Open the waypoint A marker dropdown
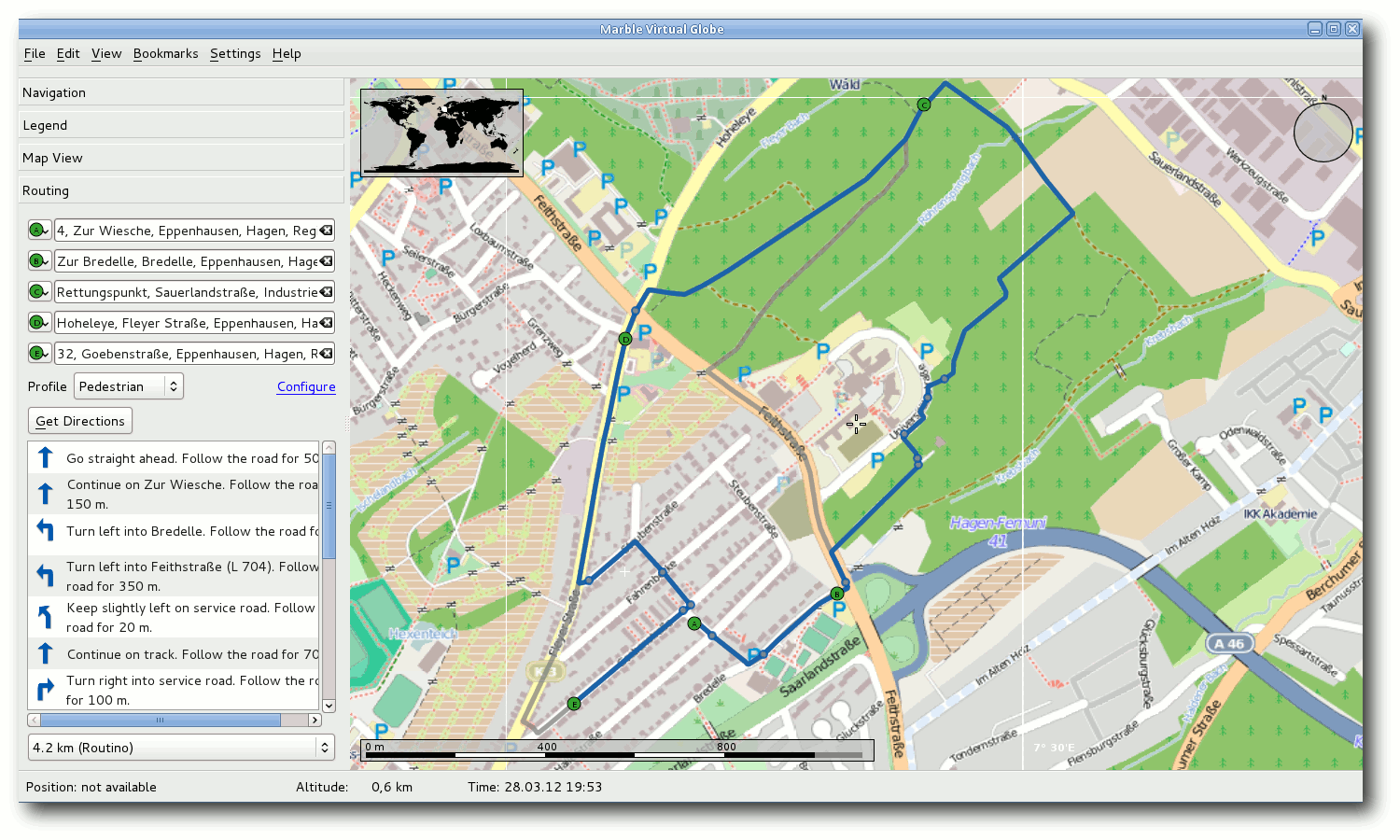The image size is (1400, 840). click(x=39, y=231)
